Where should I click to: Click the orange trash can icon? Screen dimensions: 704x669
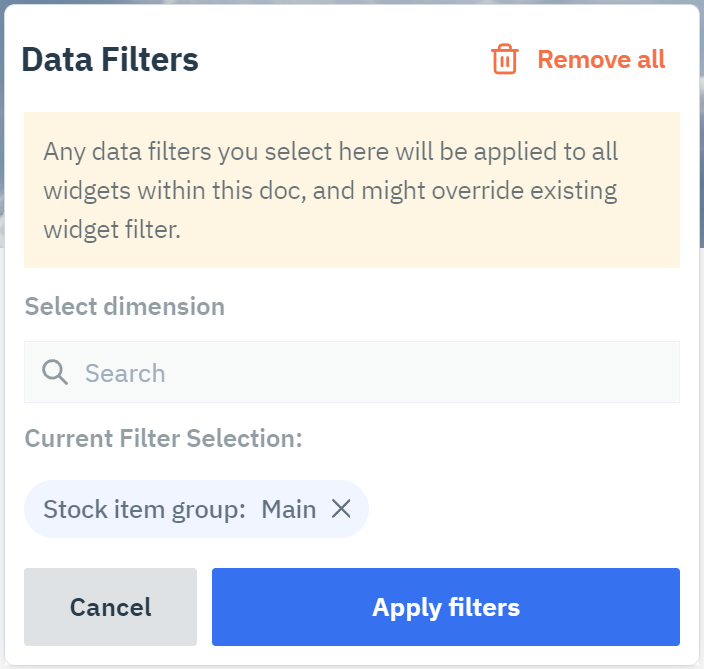505,59
